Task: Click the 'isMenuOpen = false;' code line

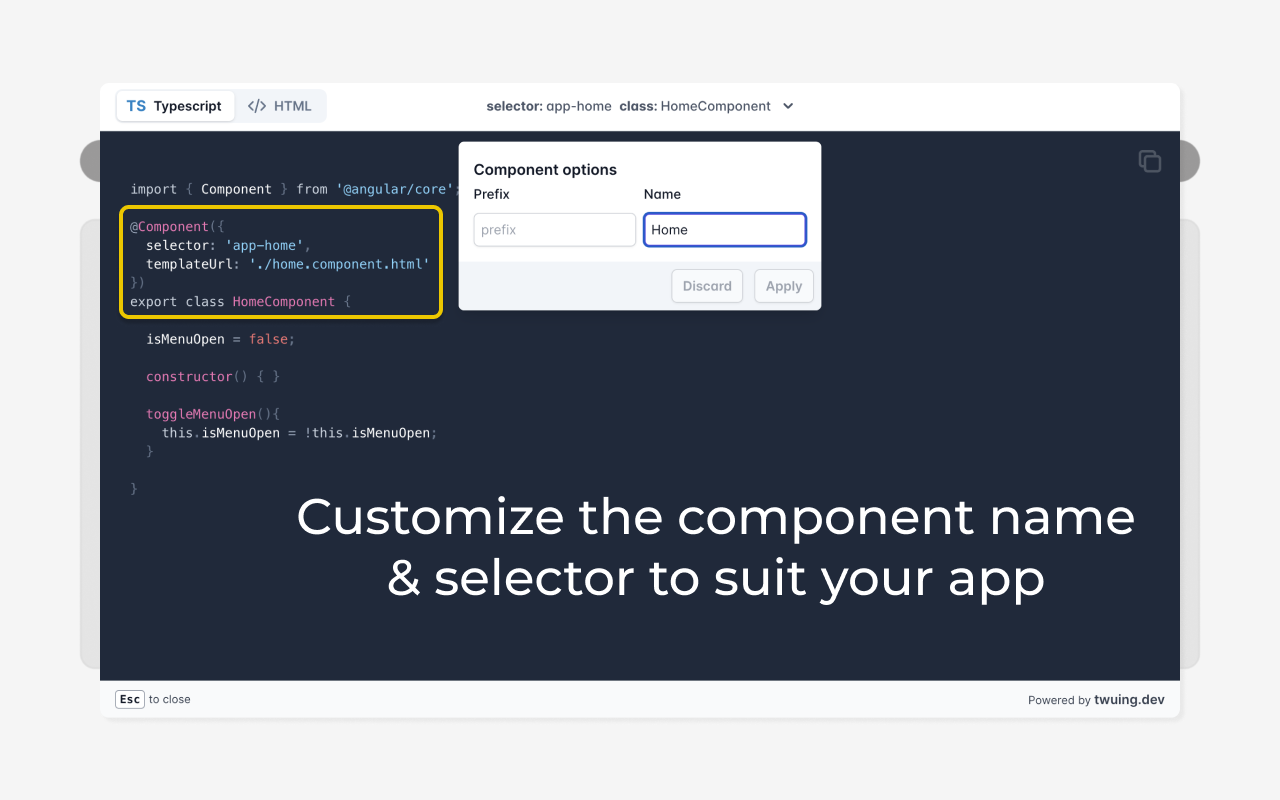Action: [221, 339]
